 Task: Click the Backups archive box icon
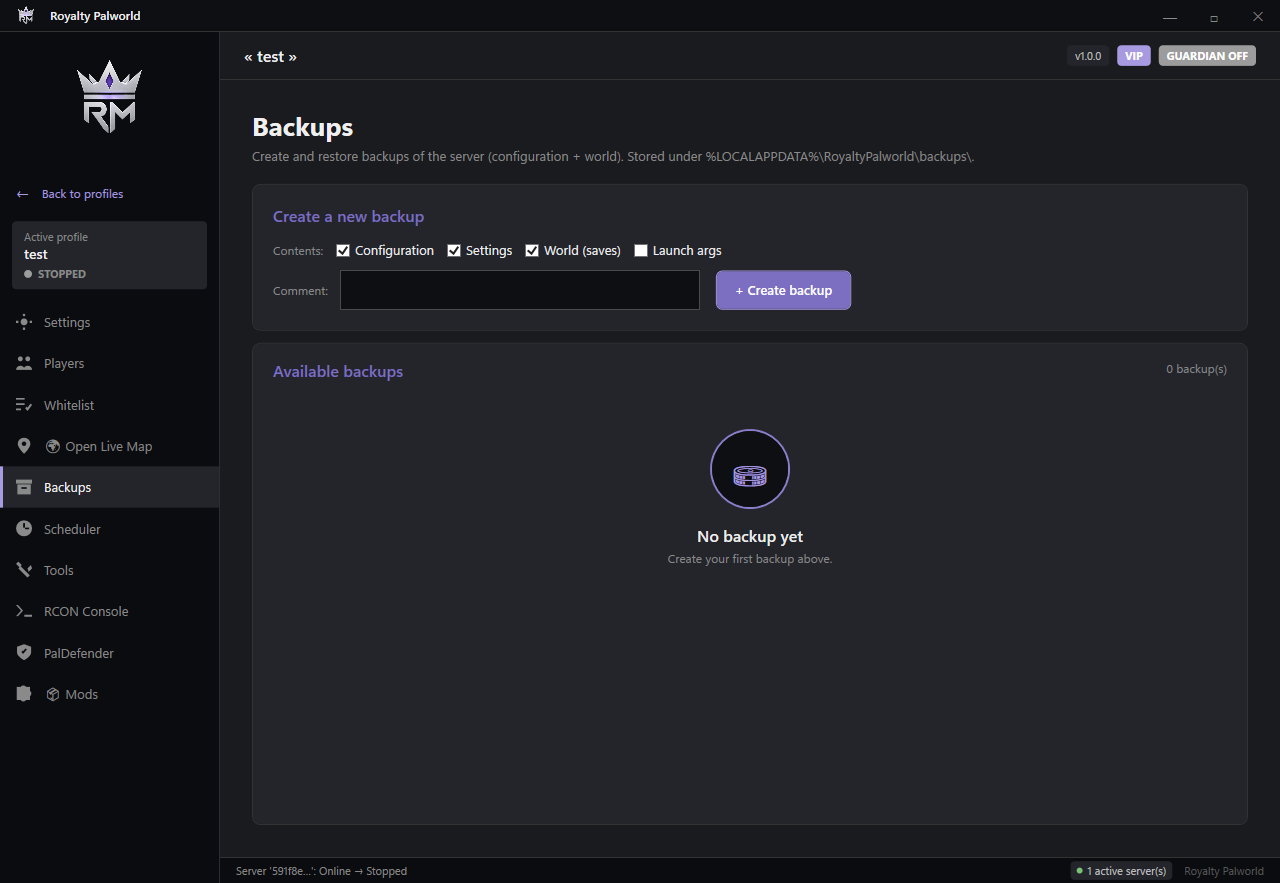[x=24, y=487]
